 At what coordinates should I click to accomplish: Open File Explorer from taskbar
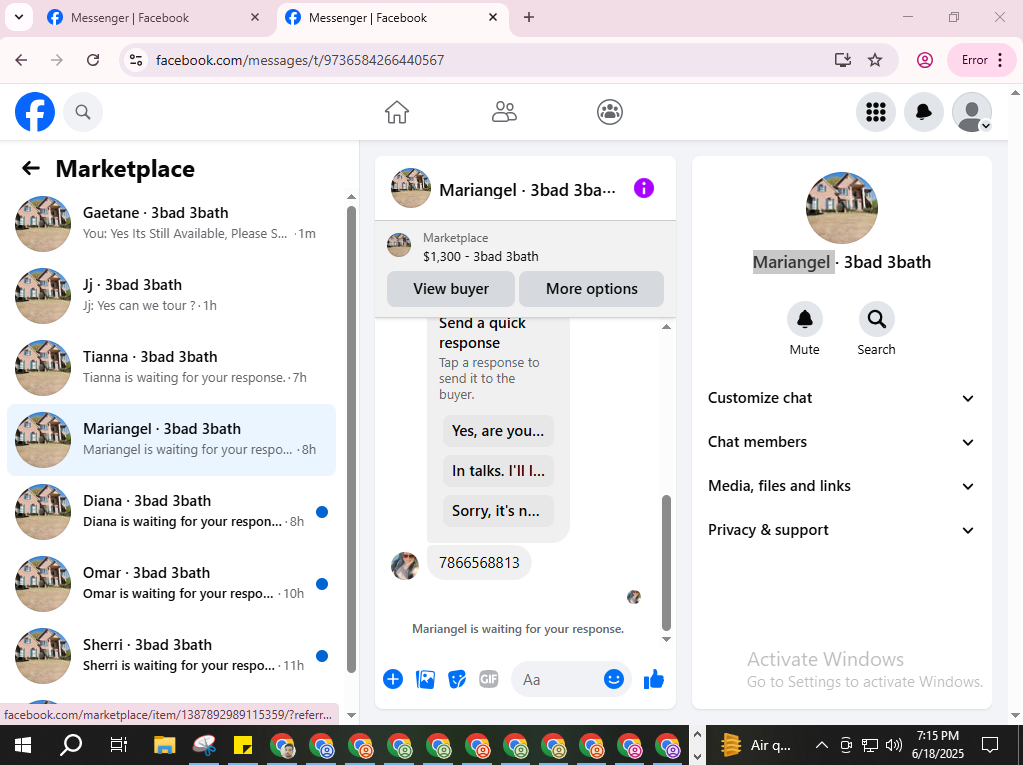point(164,745)
